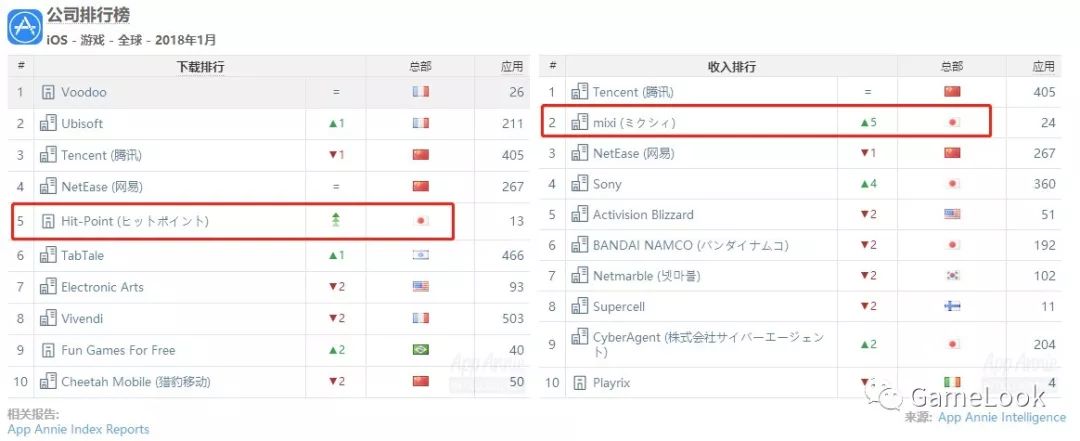Open Electronic Arts in download ranking
Image resolution: width=1080 pixels, height=441 pixels.
click(102, 287)
